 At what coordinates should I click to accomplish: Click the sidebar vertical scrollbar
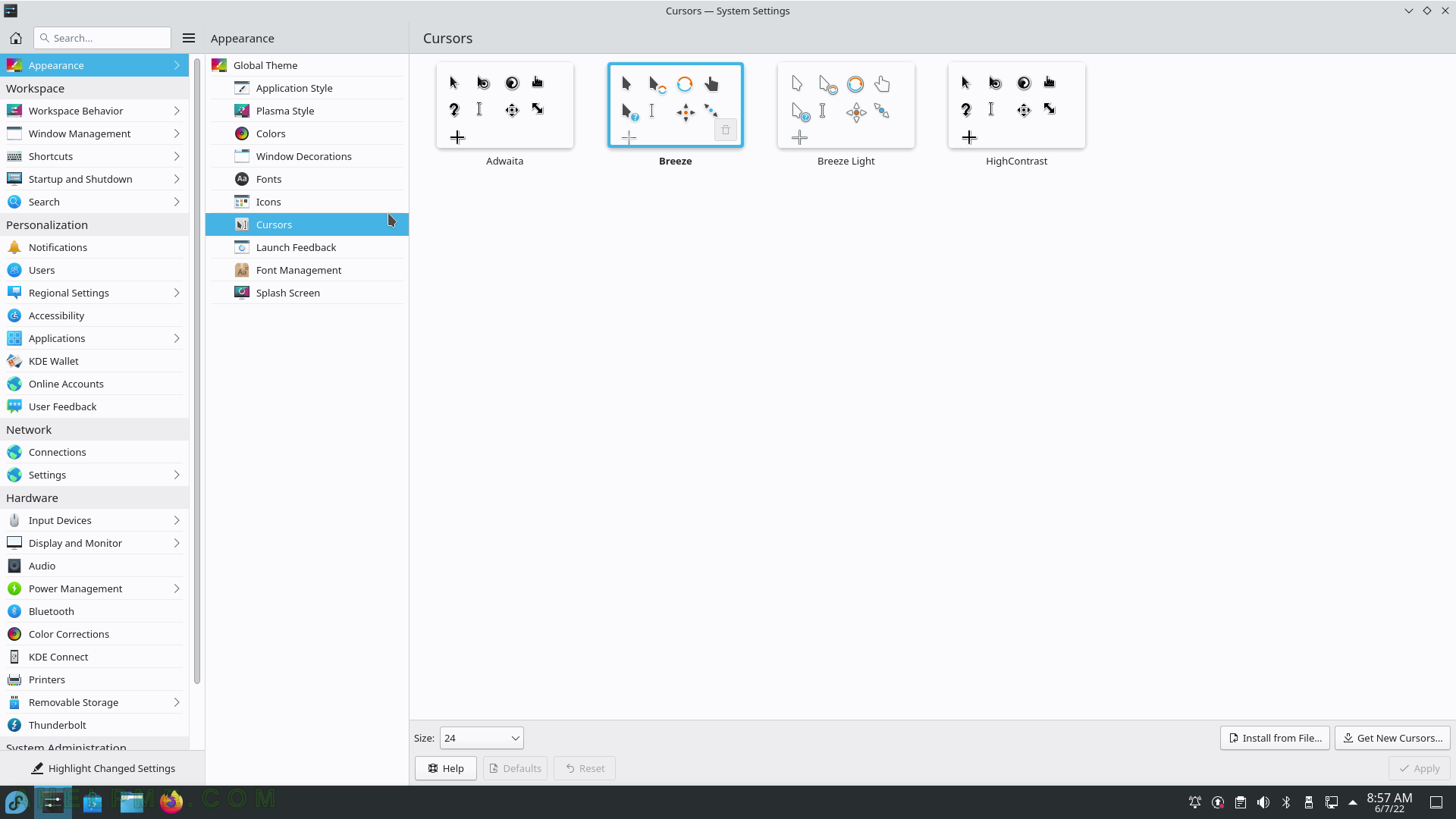point(197,372)
